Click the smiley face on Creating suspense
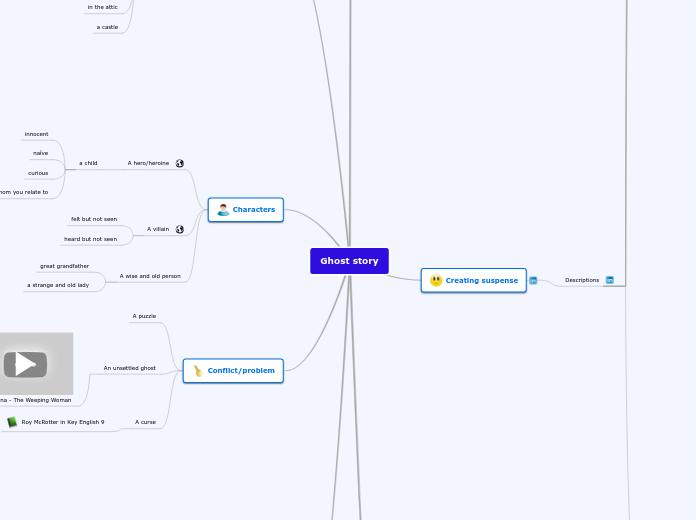Viewport: 696px width, 520px height. pyautogui.click(x=436, y=281)
